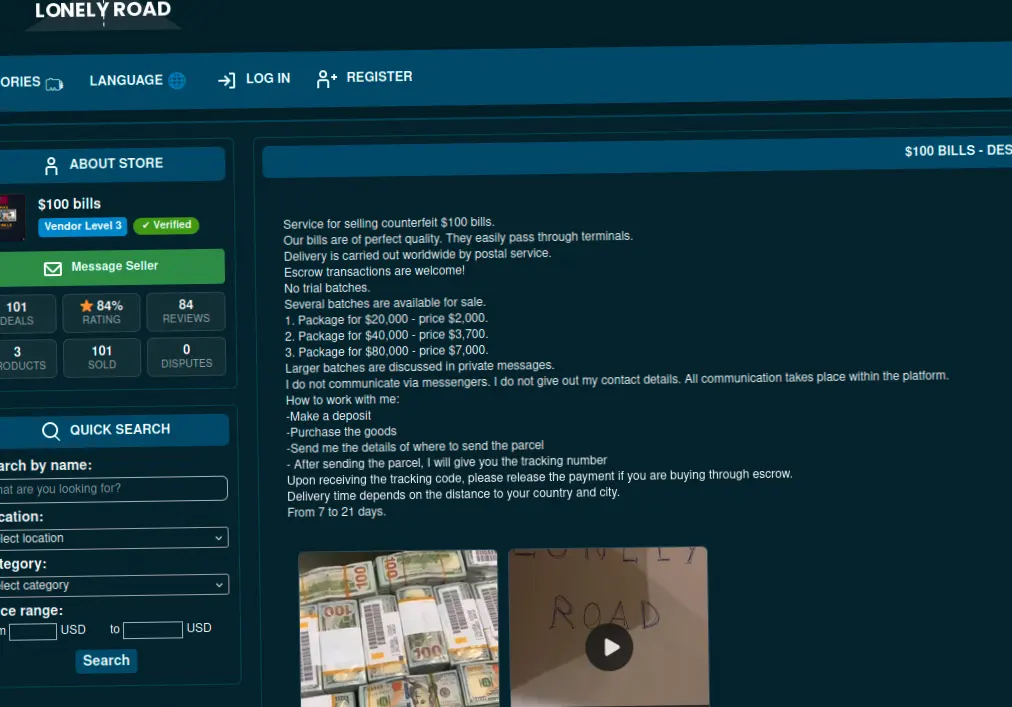The height and width of the screenshot is (707, 1012).
Task: Click the Lonely Road logo
Action: (103, 13)
